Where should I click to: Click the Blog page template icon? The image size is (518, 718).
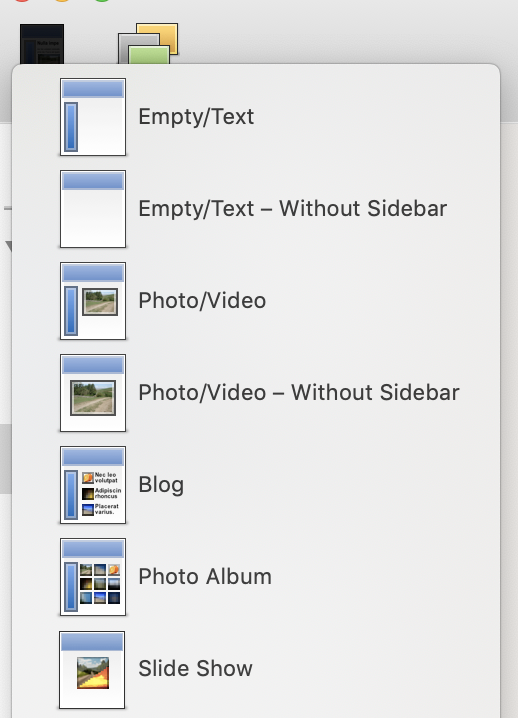tap(93, 485)
